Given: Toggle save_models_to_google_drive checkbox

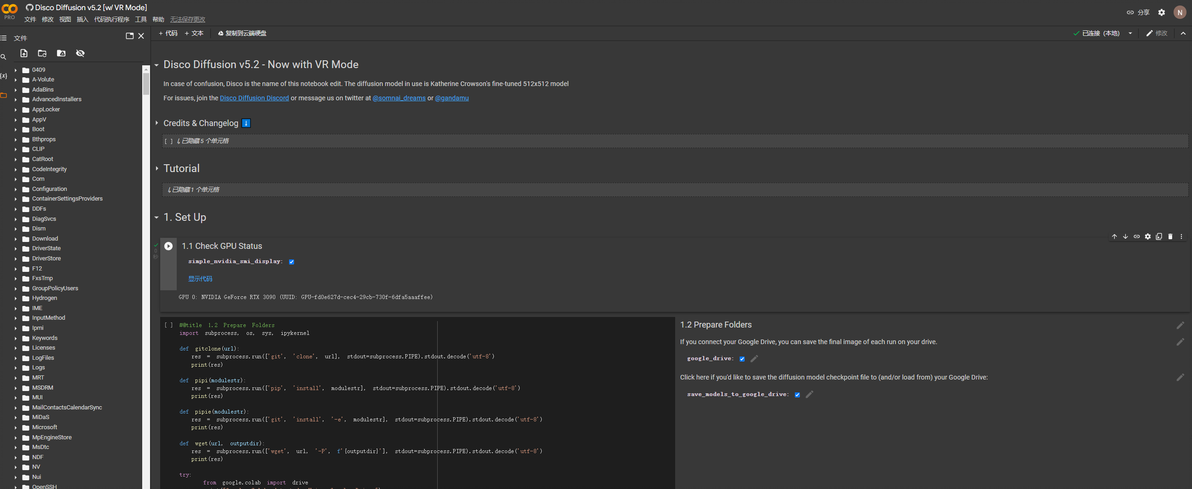Looking at the screenshot, I should (x=797, y=394).
